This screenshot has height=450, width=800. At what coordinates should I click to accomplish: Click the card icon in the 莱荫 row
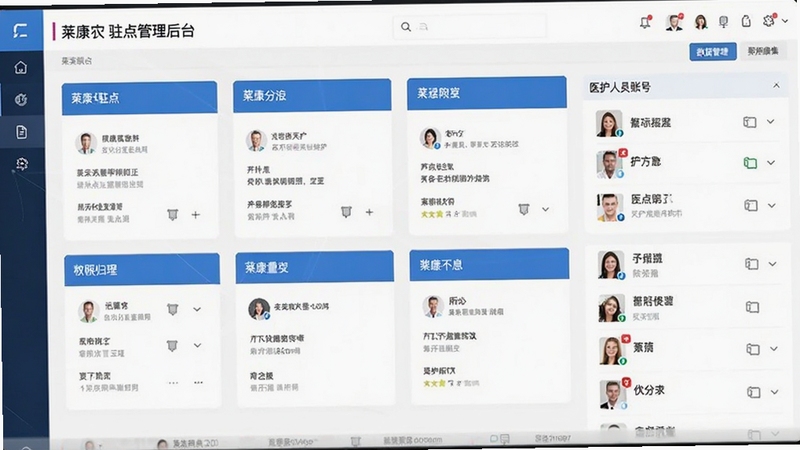point(753,349)
